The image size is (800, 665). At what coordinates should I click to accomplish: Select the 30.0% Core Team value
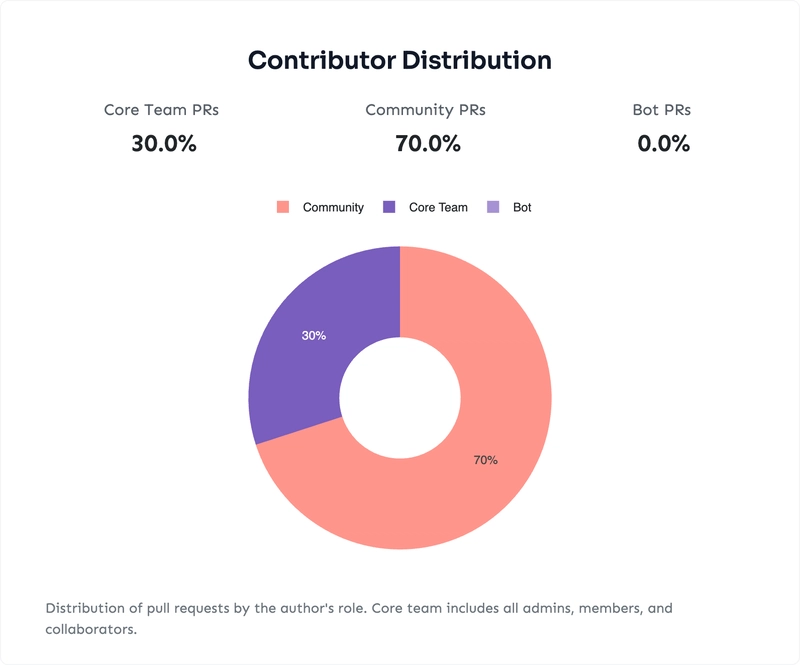(163, 143)
